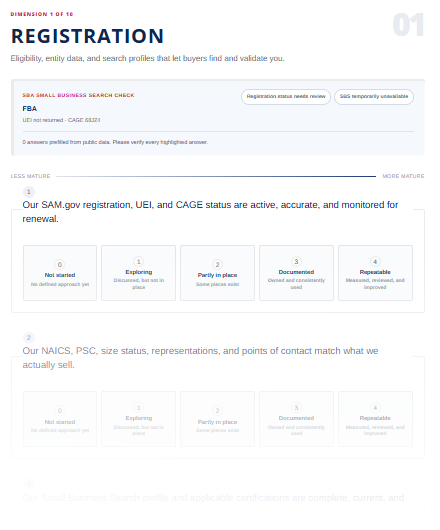Select 'Not started' for NAICS and PSC question
Viewport: 440px width, 530px height.
pos(60,419)
